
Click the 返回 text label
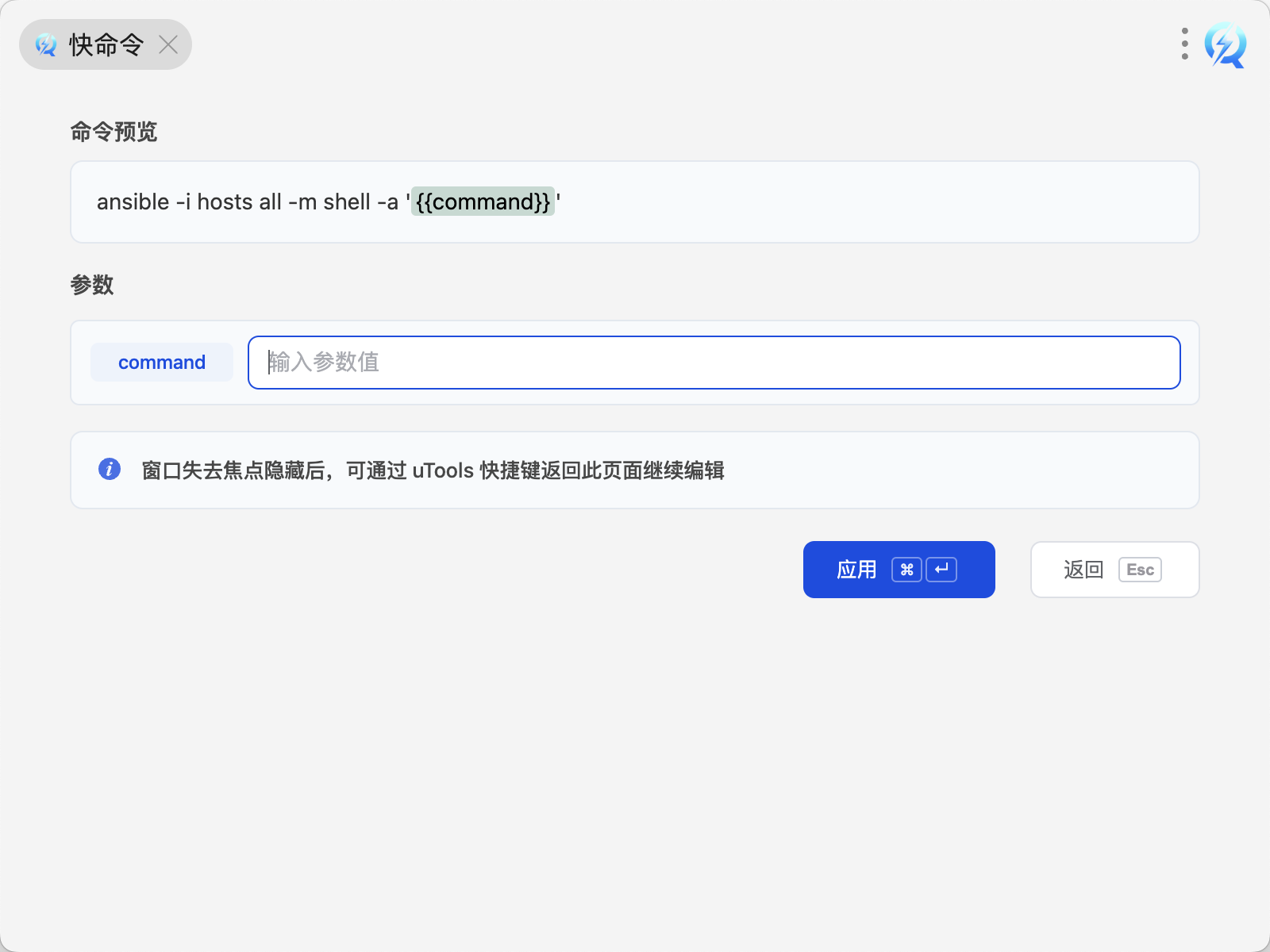1083,570
